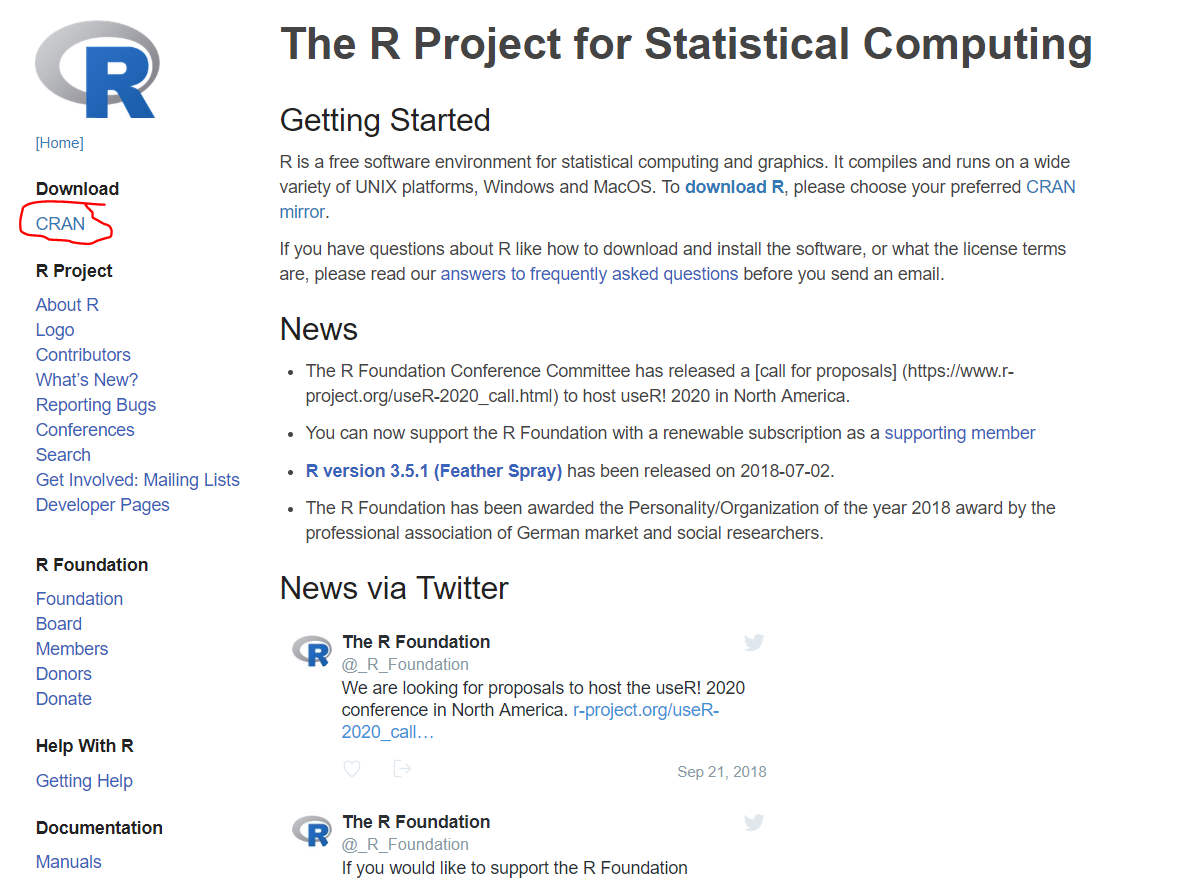Click the R Foundation avatar on second tweet
The width and height of the screenshot is (1190, 880).
coord(312,832)
